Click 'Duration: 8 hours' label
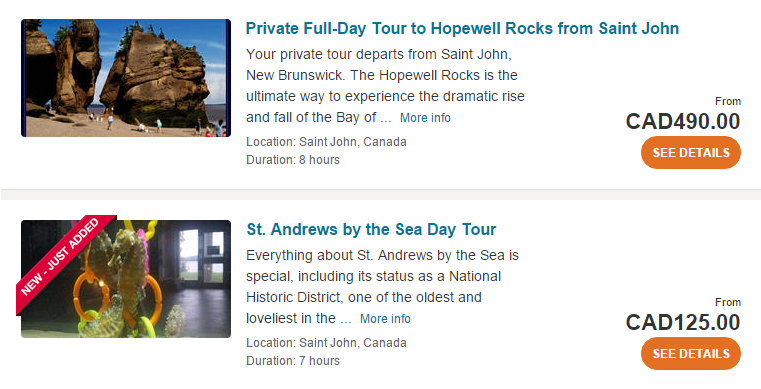This screenshot has height=389, width=761. coord(293,160)
